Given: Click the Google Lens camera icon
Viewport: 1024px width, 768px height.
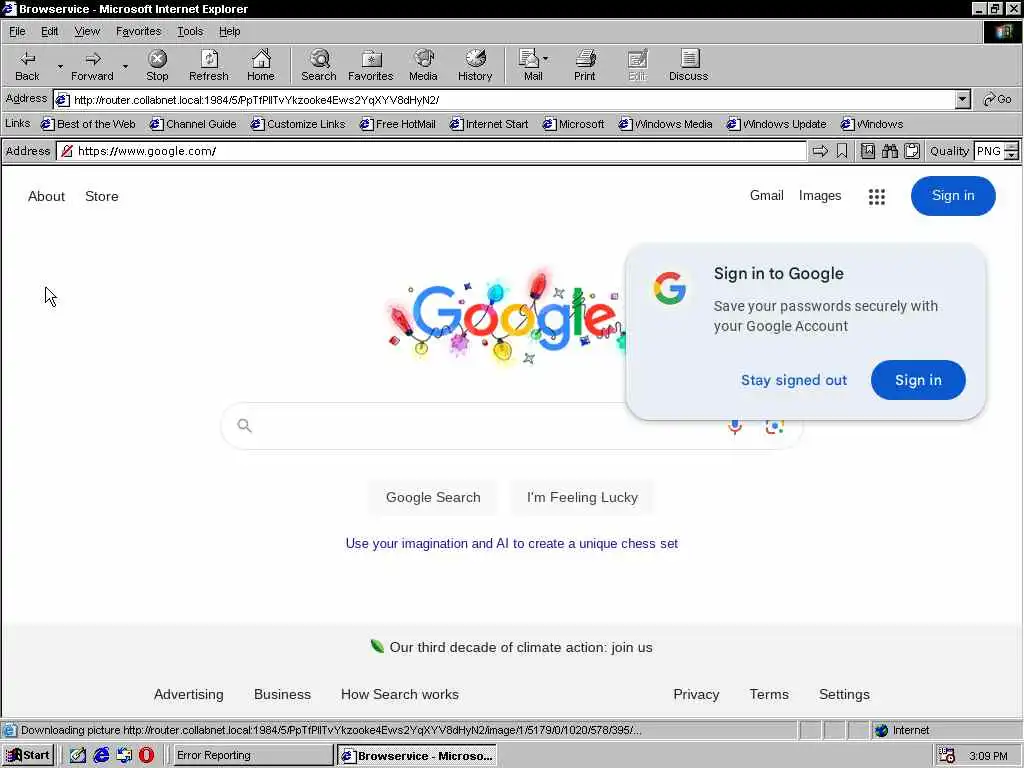Looking at the screenshot, I should coord(775,426).
